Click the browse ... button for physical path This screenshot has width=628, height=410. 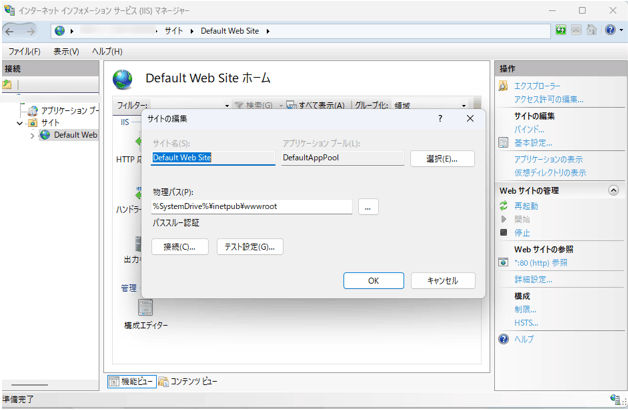click(x=368, y=207)
